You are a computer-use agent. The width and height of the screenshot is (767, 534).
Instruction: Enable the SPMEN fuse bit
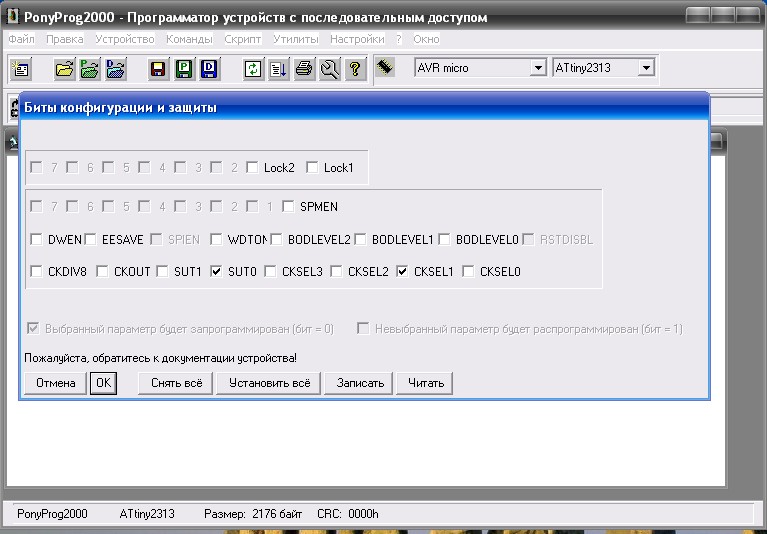click(288, 206)
